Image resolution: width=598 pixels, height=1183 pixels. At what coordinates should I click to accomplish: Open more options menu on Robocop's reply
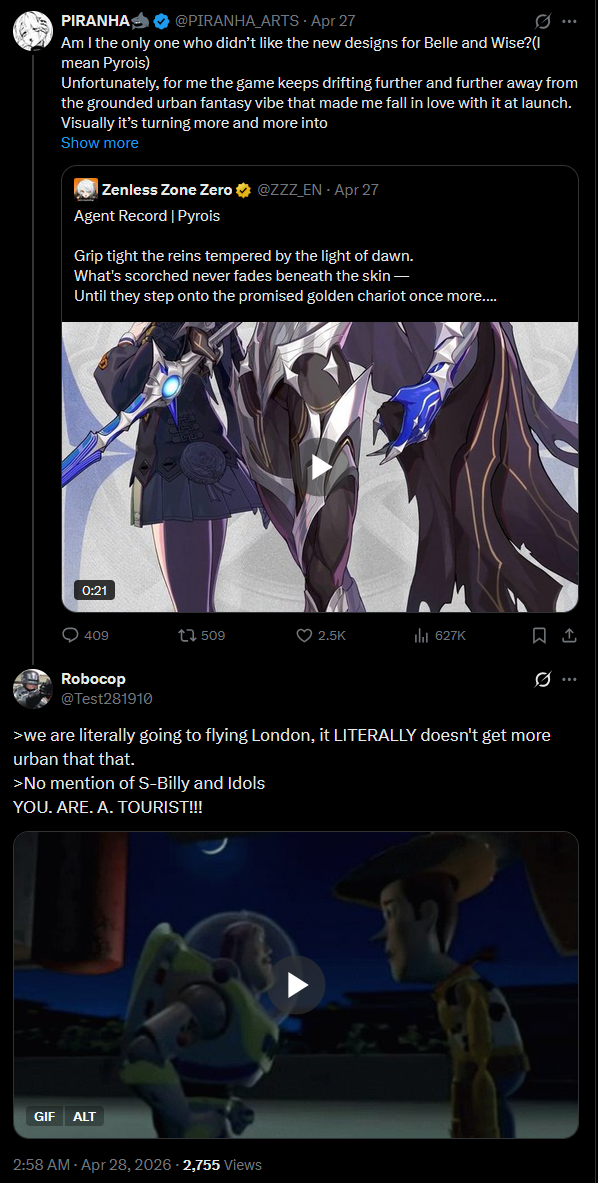pyautogui.click(x=569, y=679)
